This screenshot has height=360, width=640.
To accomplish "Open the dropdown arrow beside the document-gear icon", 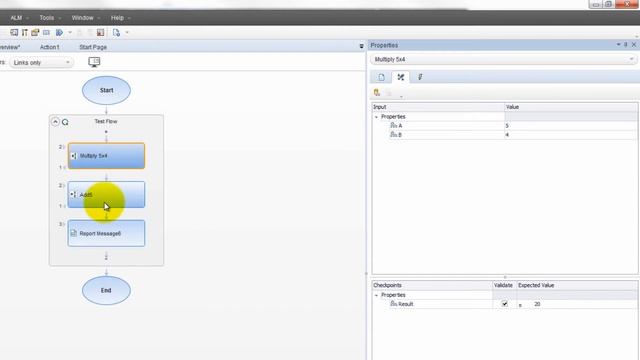I will click(127, 33).
